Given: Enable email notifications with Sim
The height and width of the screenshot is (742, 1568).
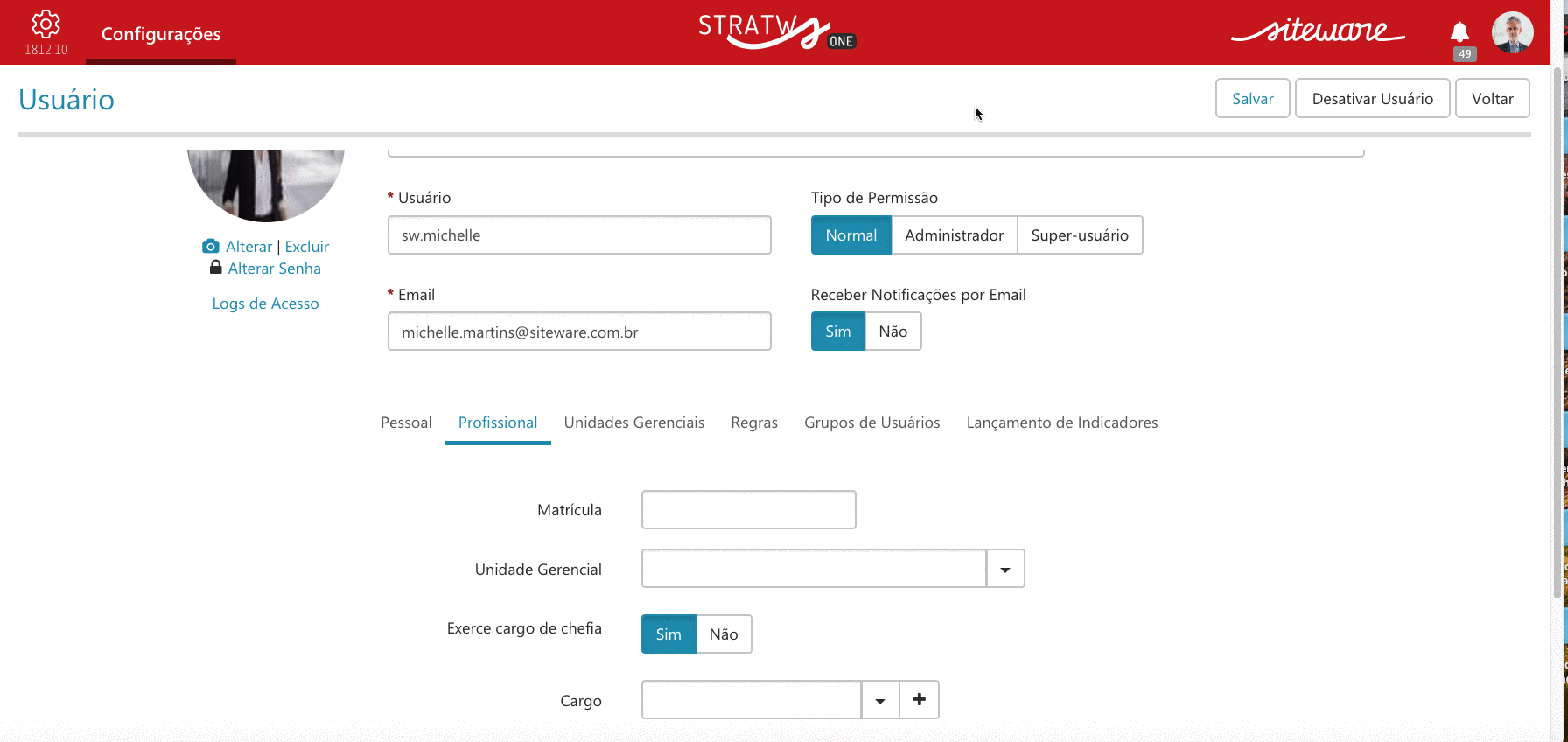Looking at the screenshot, I should [x=838, y=332].
